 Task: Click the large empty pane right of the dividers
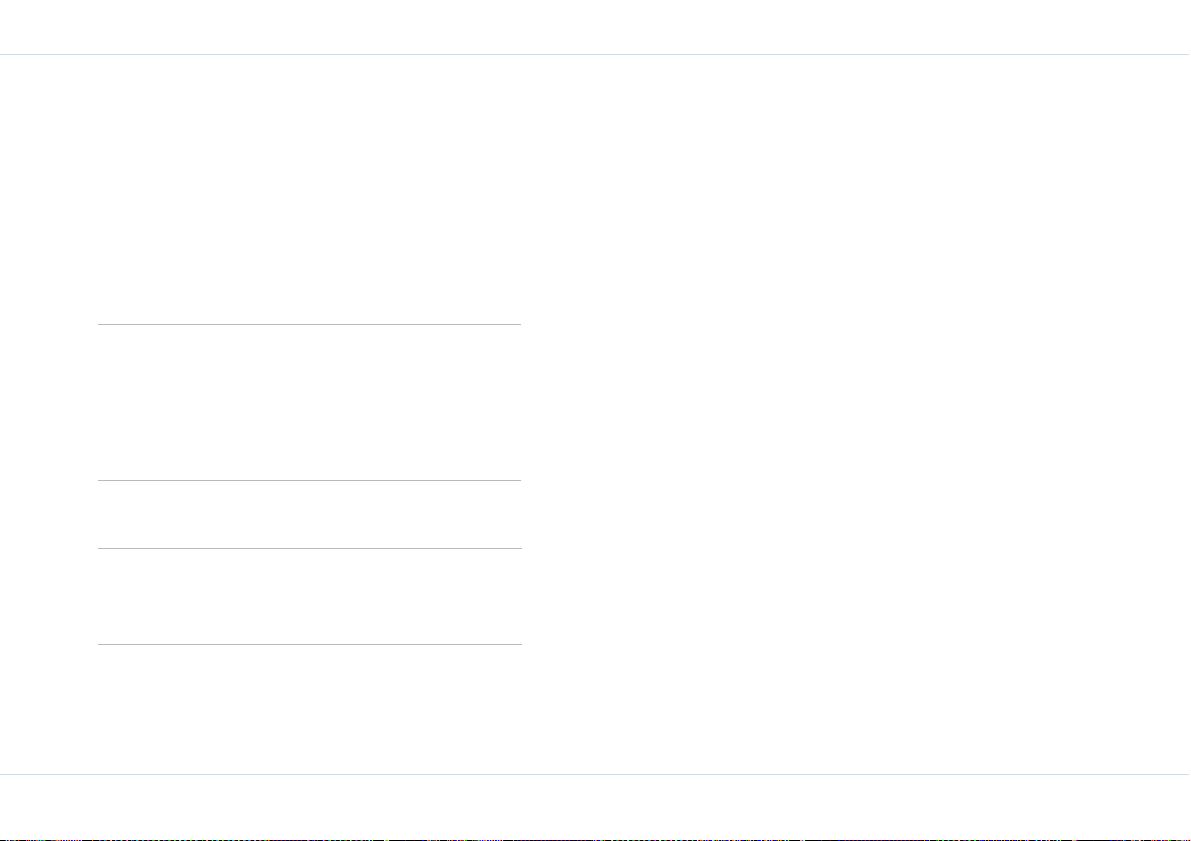(x=856, y=415)
